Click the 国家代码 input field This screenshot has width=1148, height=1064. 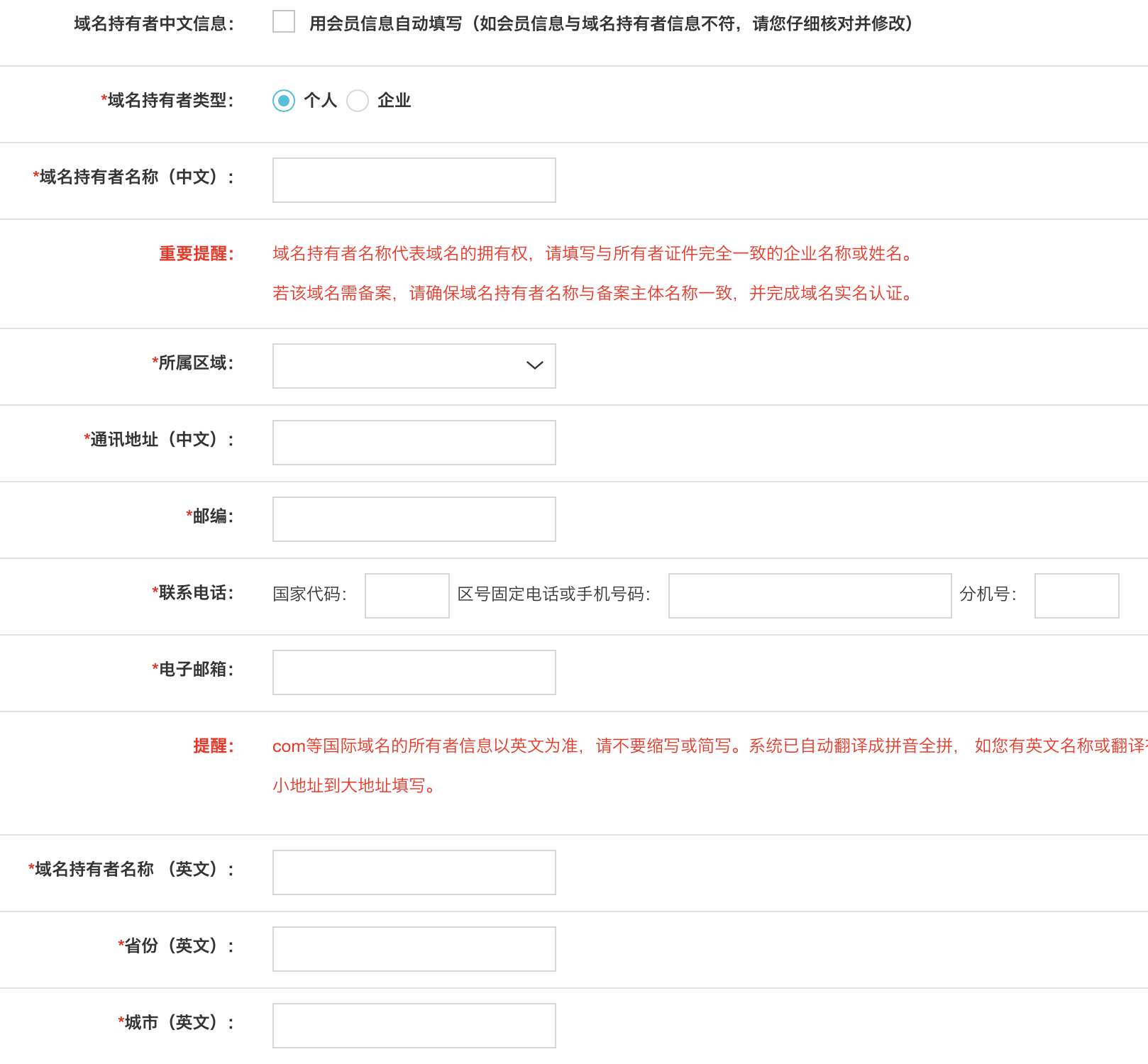[x=407, y=596]
